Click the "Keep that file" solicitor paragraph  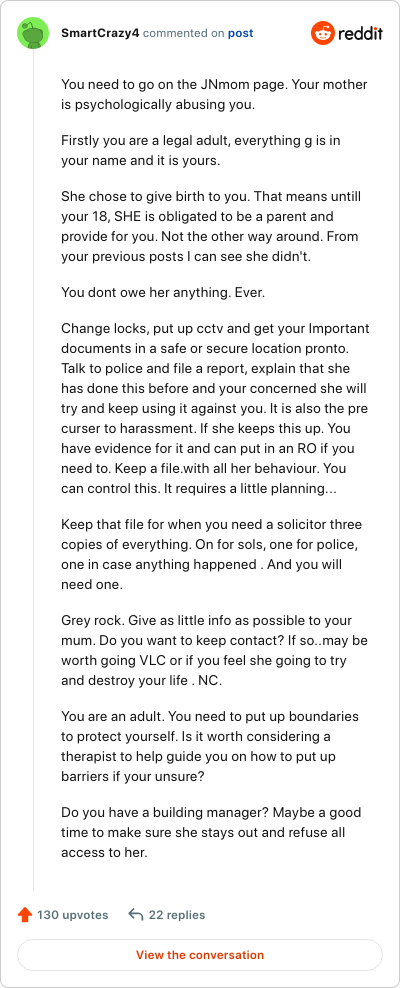212,554
